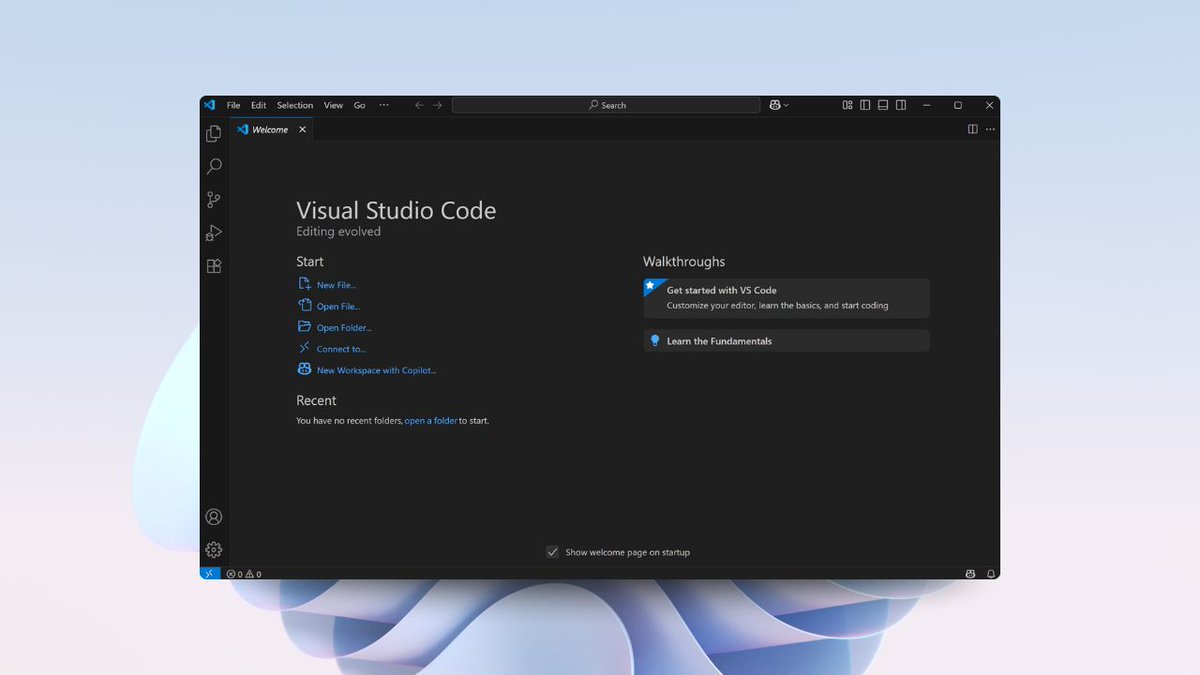Split the editor to the right
1200x675 pixels.
972,129
